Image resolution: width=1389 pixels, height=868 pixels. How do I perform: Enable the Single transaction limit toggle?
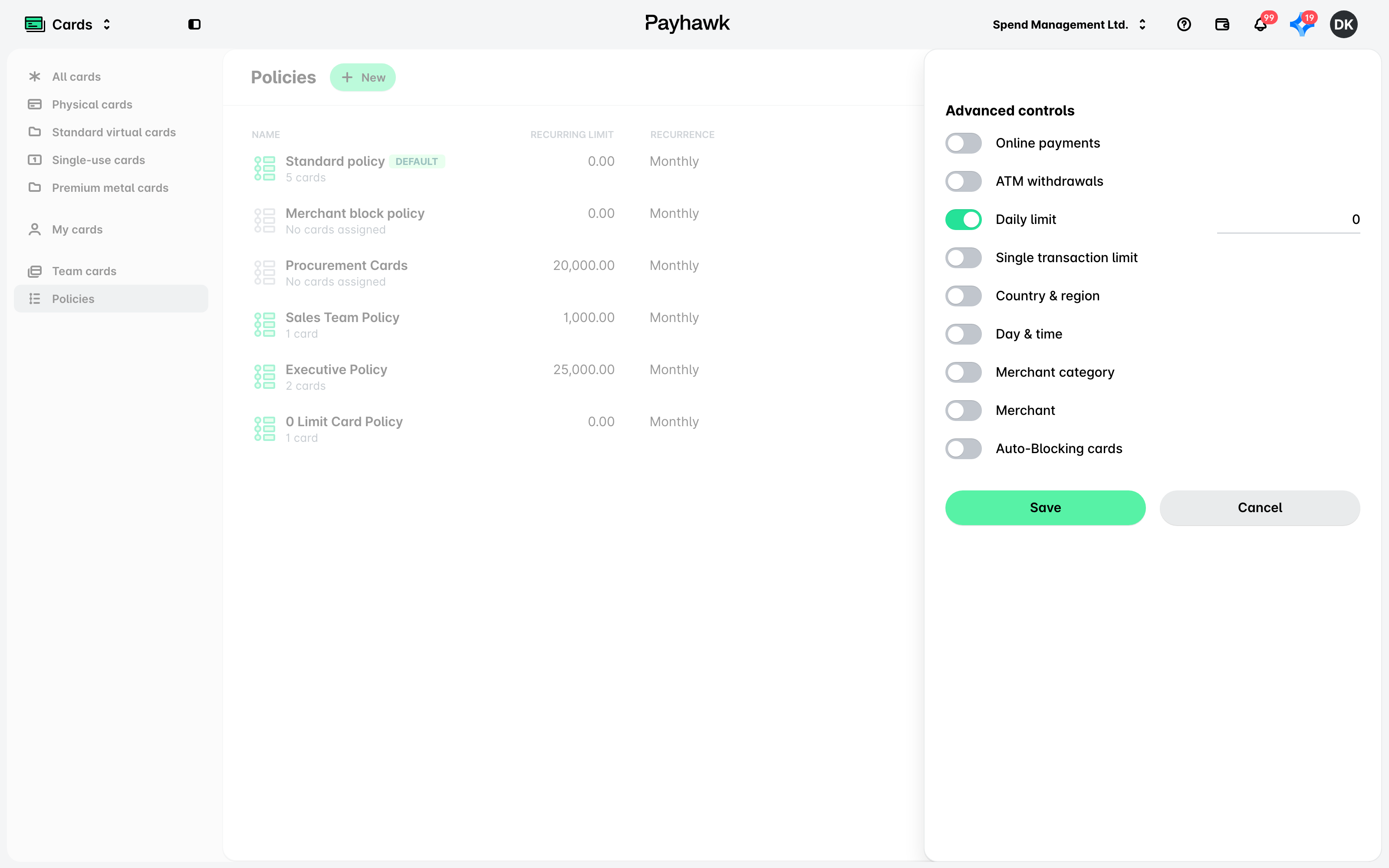(x=963, y=258)
